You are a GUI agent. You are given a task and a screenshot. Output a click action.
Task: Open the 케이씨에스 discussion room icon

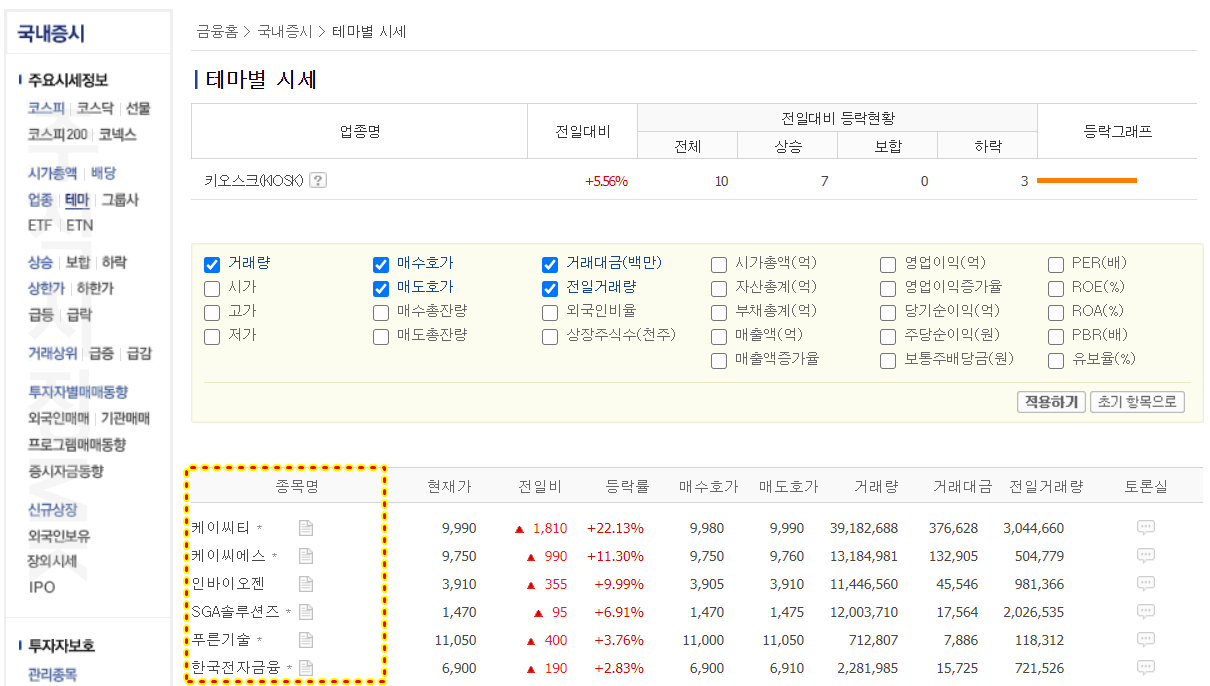(x=1146, y=556)
